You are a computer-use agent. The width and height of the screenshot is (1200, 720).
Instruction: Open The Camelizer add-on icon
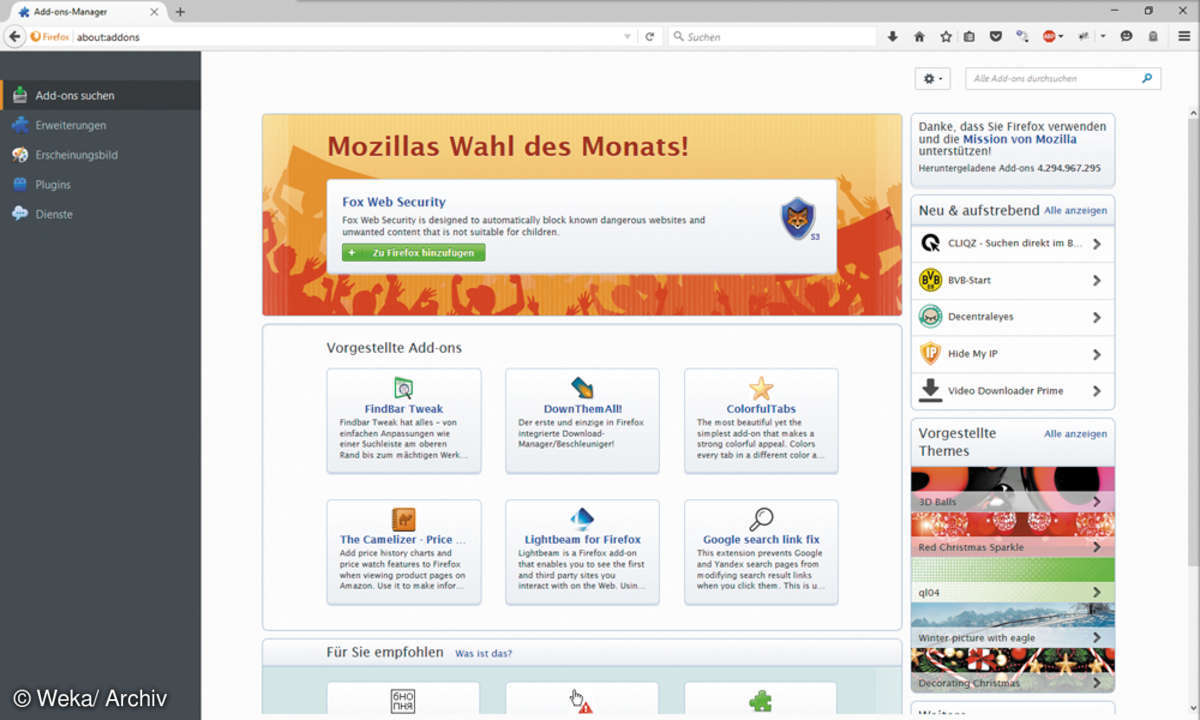[404, 519]
